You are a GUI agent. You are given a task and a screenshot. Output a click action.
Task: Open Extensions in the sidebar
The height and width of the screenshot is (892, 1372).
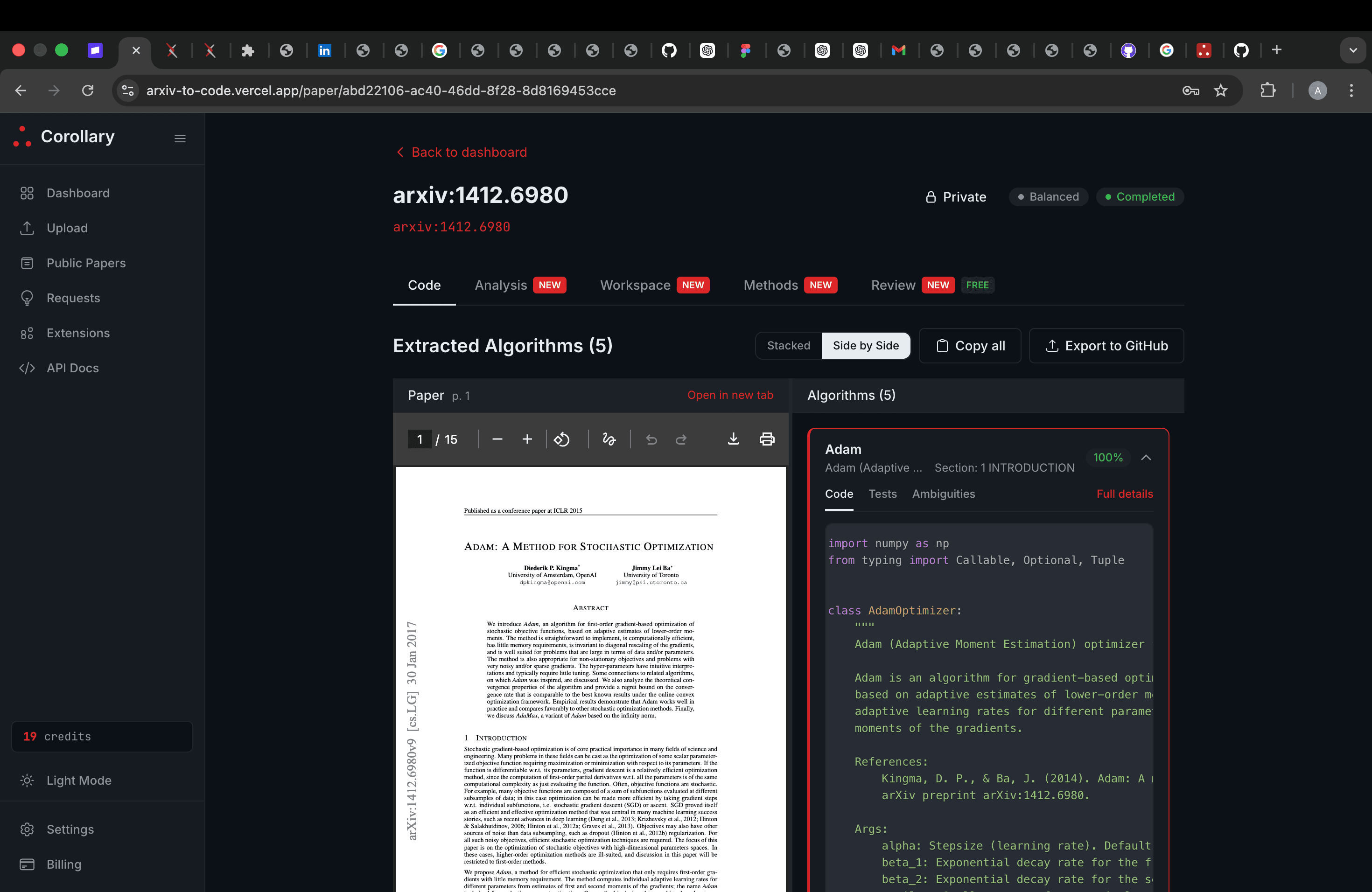(78, 333)
